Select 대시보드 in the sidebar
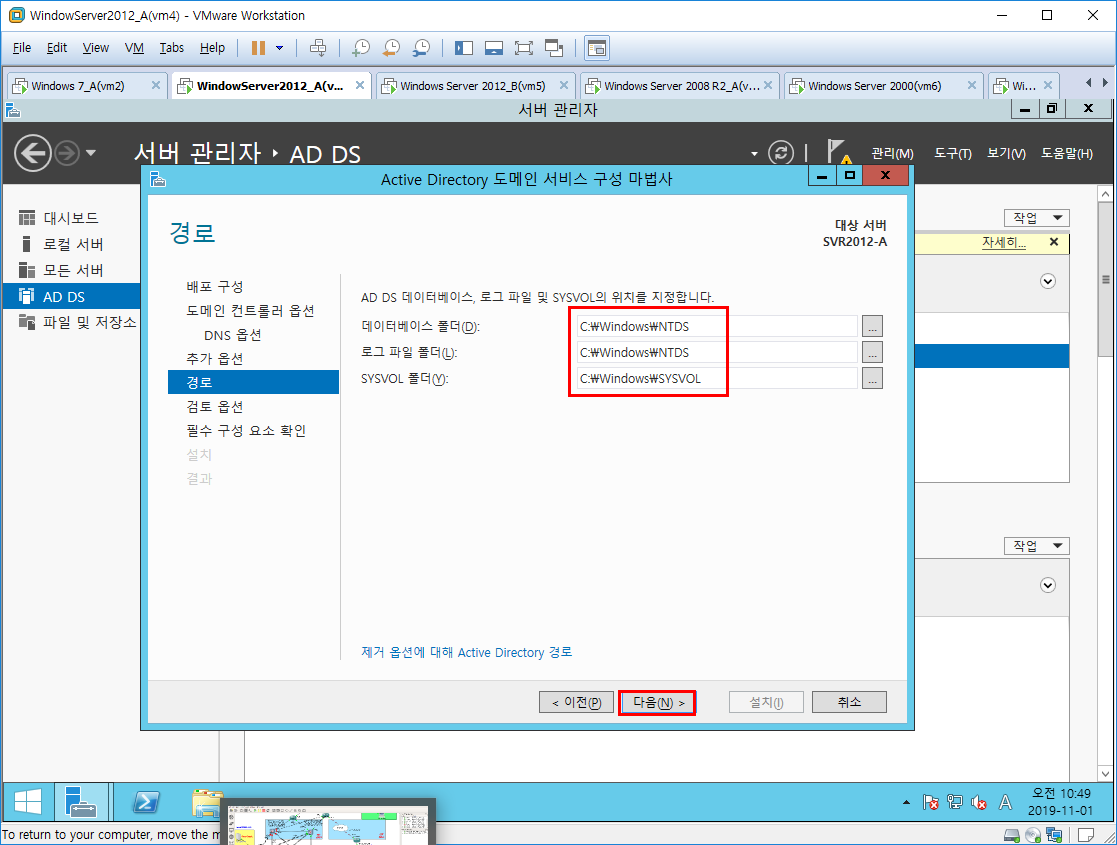1117x845 pixels. pos(71,218)
